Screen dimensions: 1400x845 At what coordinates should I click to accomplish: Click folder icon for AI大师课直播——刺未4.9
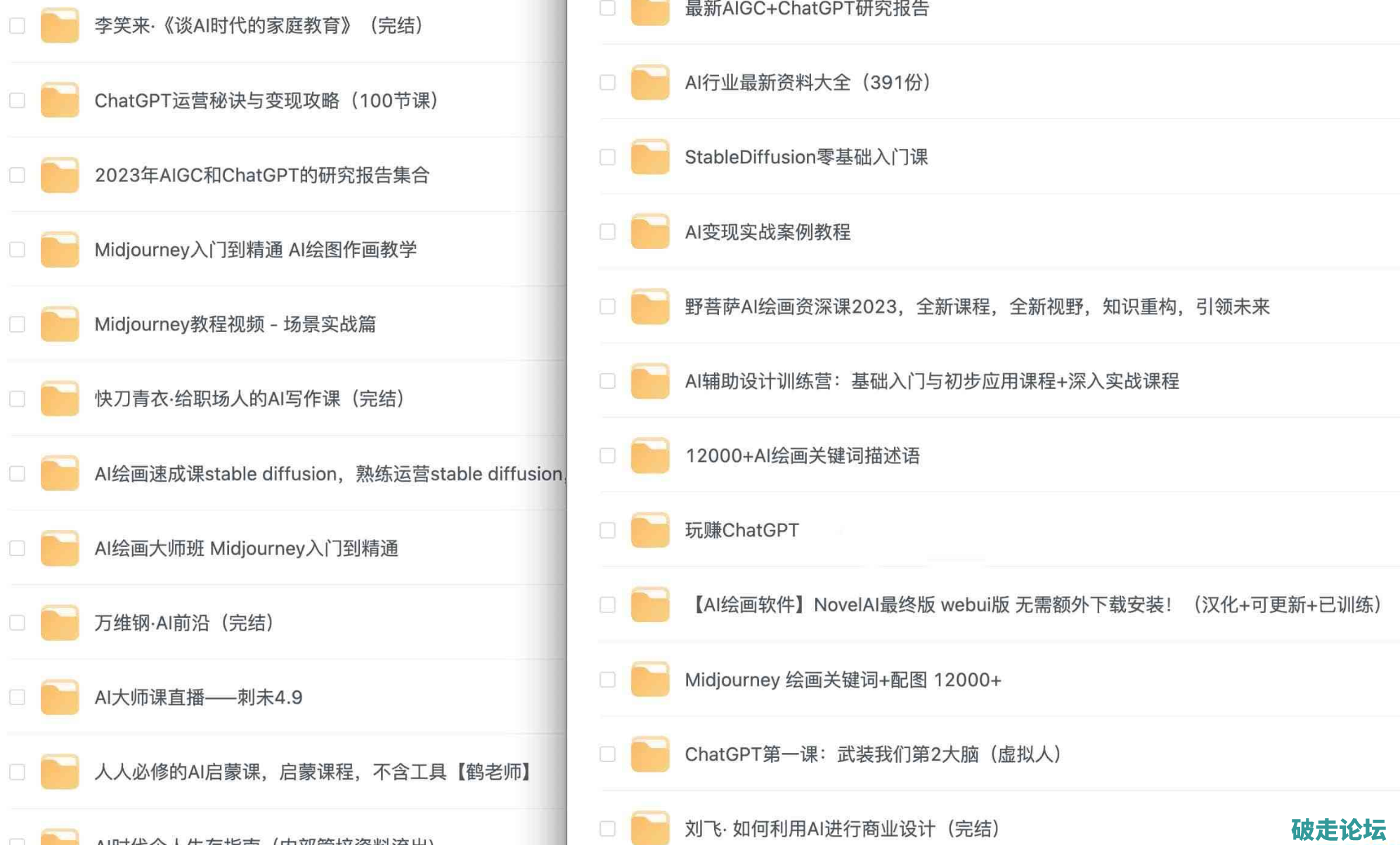(60, 697)
